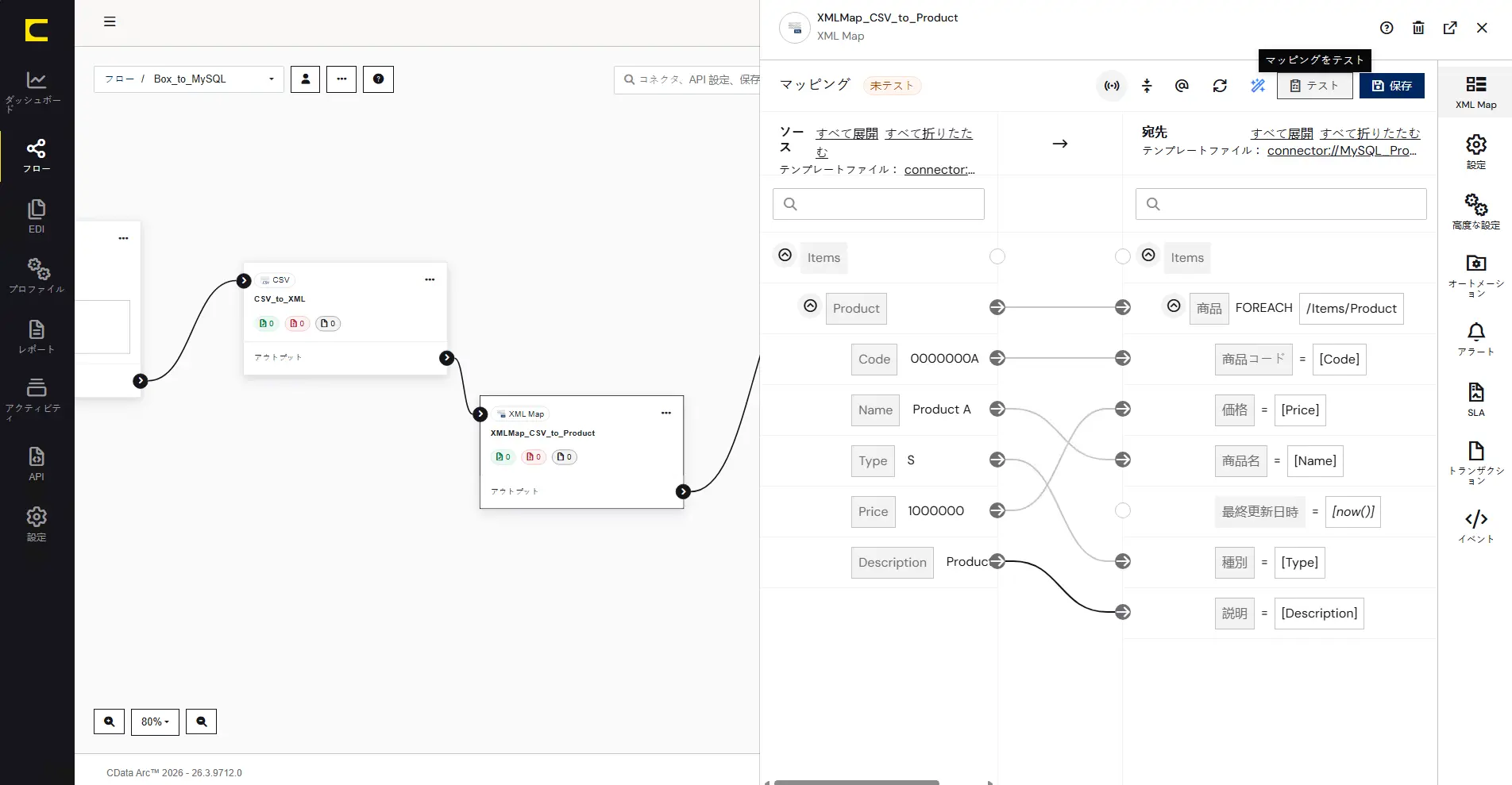Screen dimensions: 1512x785
Task: Click the source Name mapping node
Action: pyautogui.click(x=997, y=409)
